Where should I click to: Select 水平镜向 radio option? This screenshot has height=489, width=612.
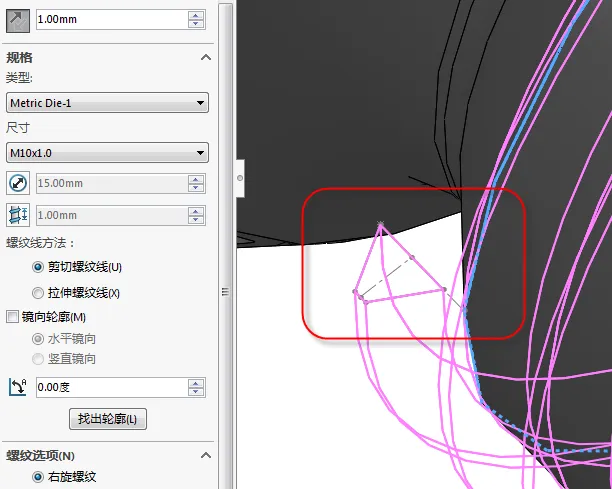[x=38, y=339]
